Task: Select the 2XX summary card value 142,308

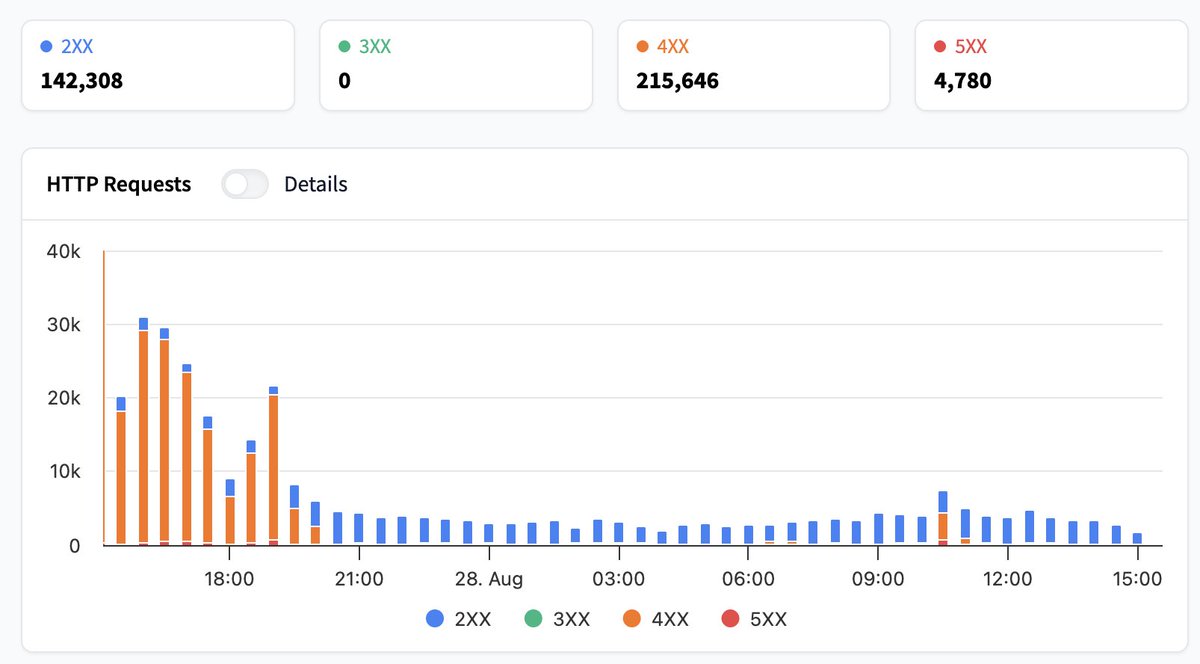Action: (82, 81)
